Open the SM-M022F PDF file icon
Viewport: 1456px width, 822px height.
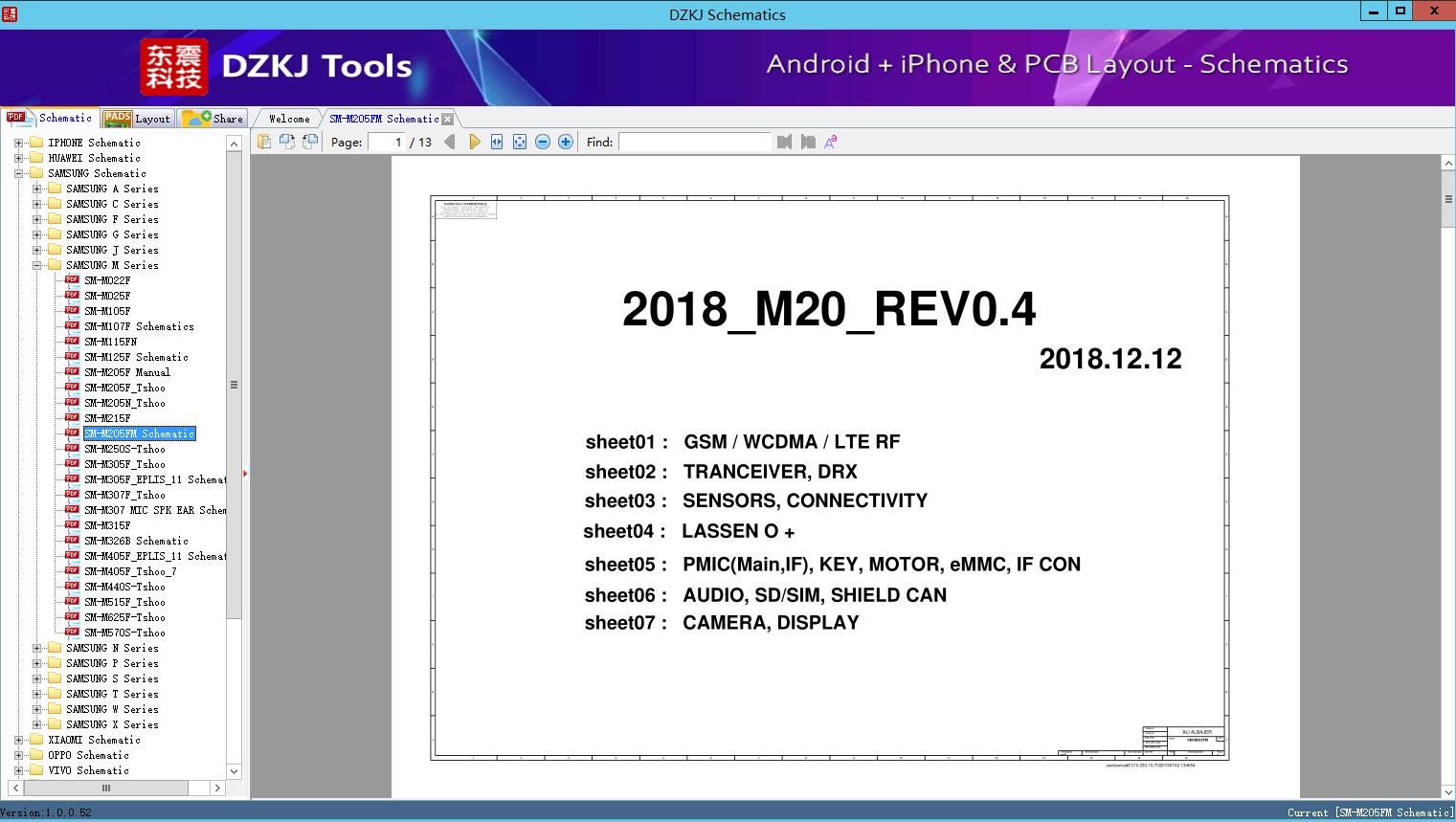pyautogui.click(x=72, y=279)
